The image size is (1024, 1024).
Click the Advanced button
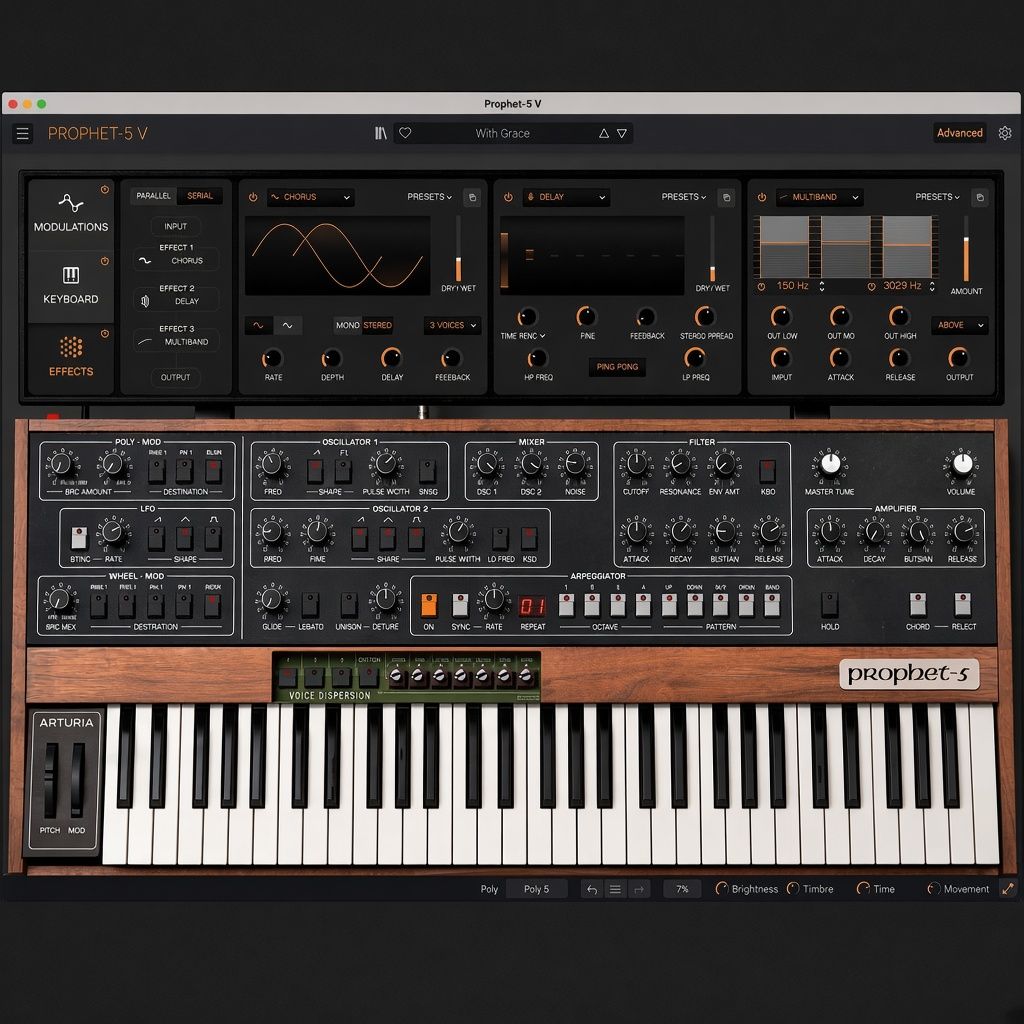959,133
